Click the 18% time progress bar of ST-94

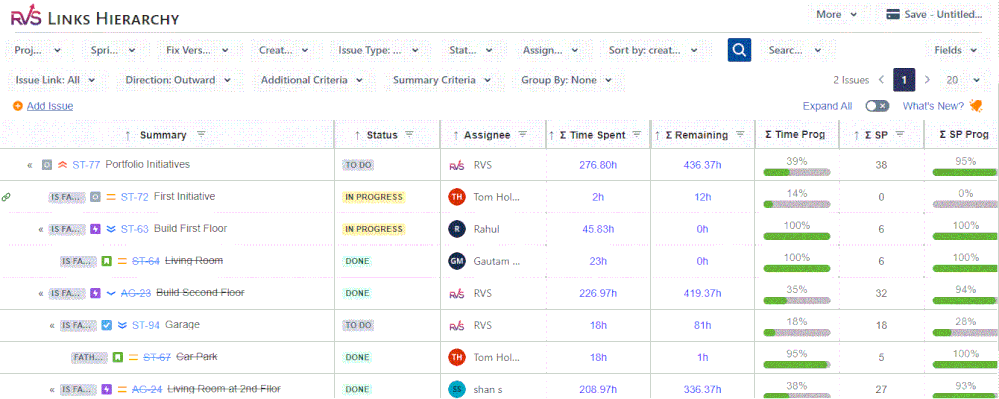796,332
